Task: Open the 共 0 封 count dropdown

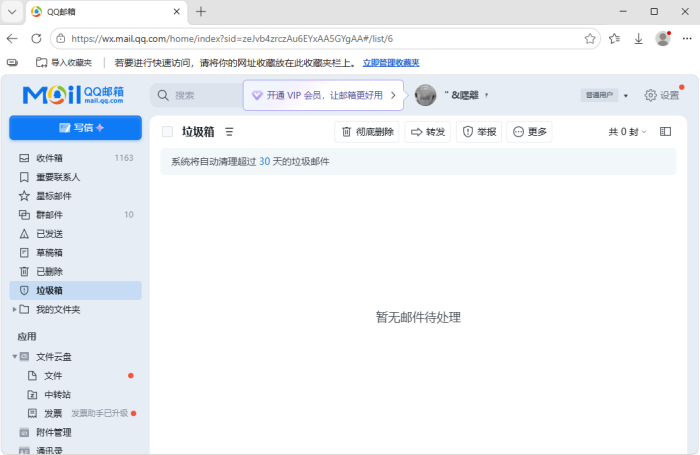Action: (627, 132)
